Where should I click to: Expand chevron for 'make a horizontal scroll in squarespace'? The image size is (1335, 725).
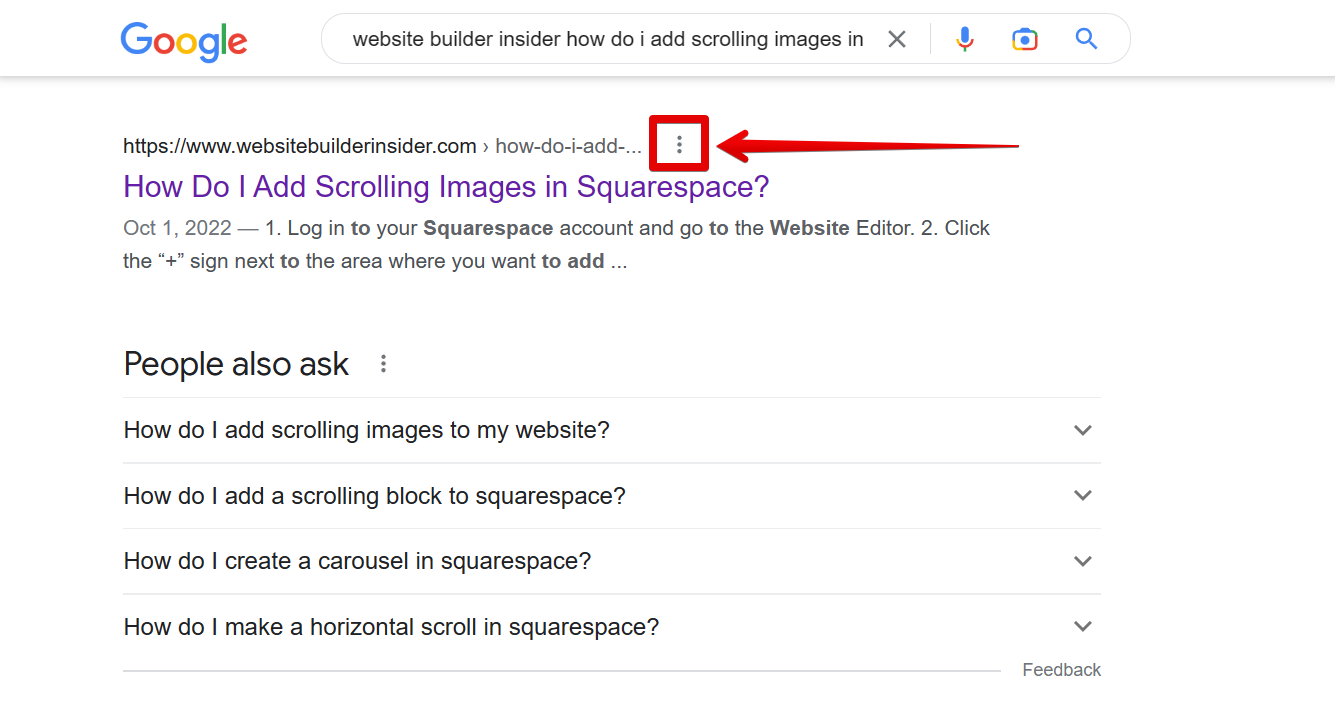[1082, 627]
